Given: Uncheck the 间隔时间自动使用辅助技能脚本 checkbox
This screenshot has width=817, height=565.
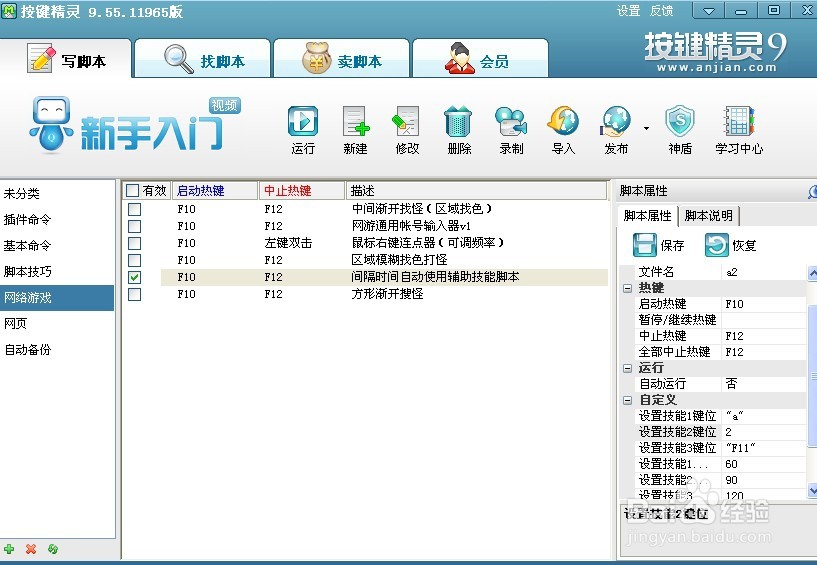Looking at the screenshot, I should coord(134,277).
